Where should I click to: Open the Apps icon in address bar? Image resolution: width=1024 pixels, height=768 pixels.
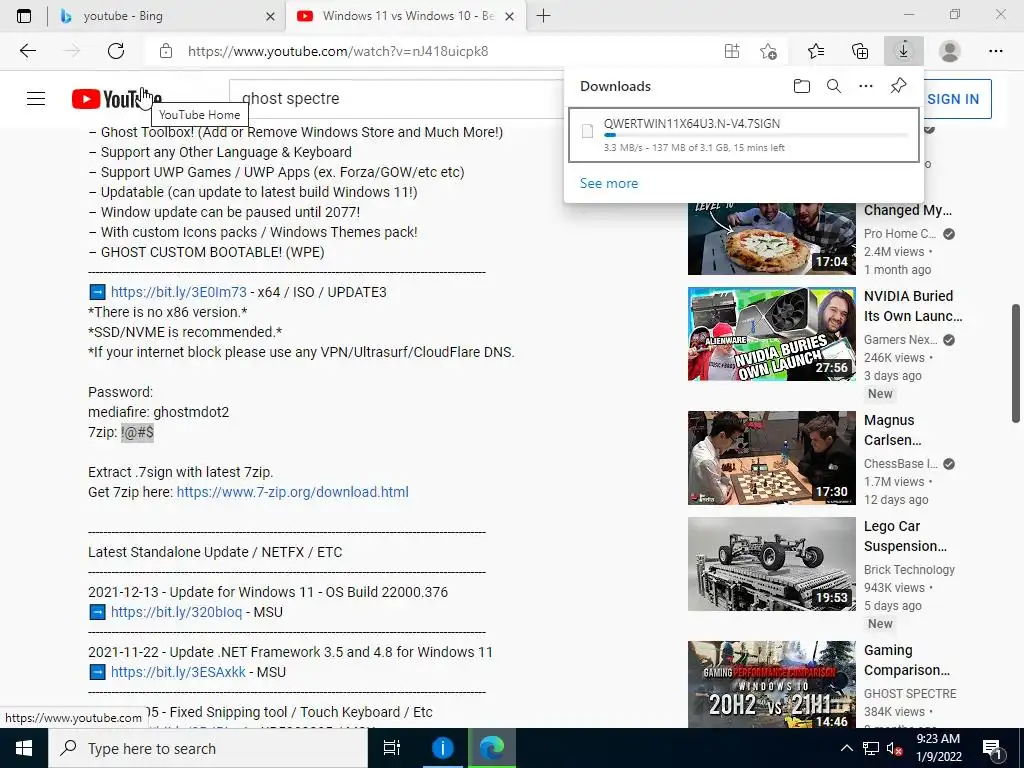(731, 51)
